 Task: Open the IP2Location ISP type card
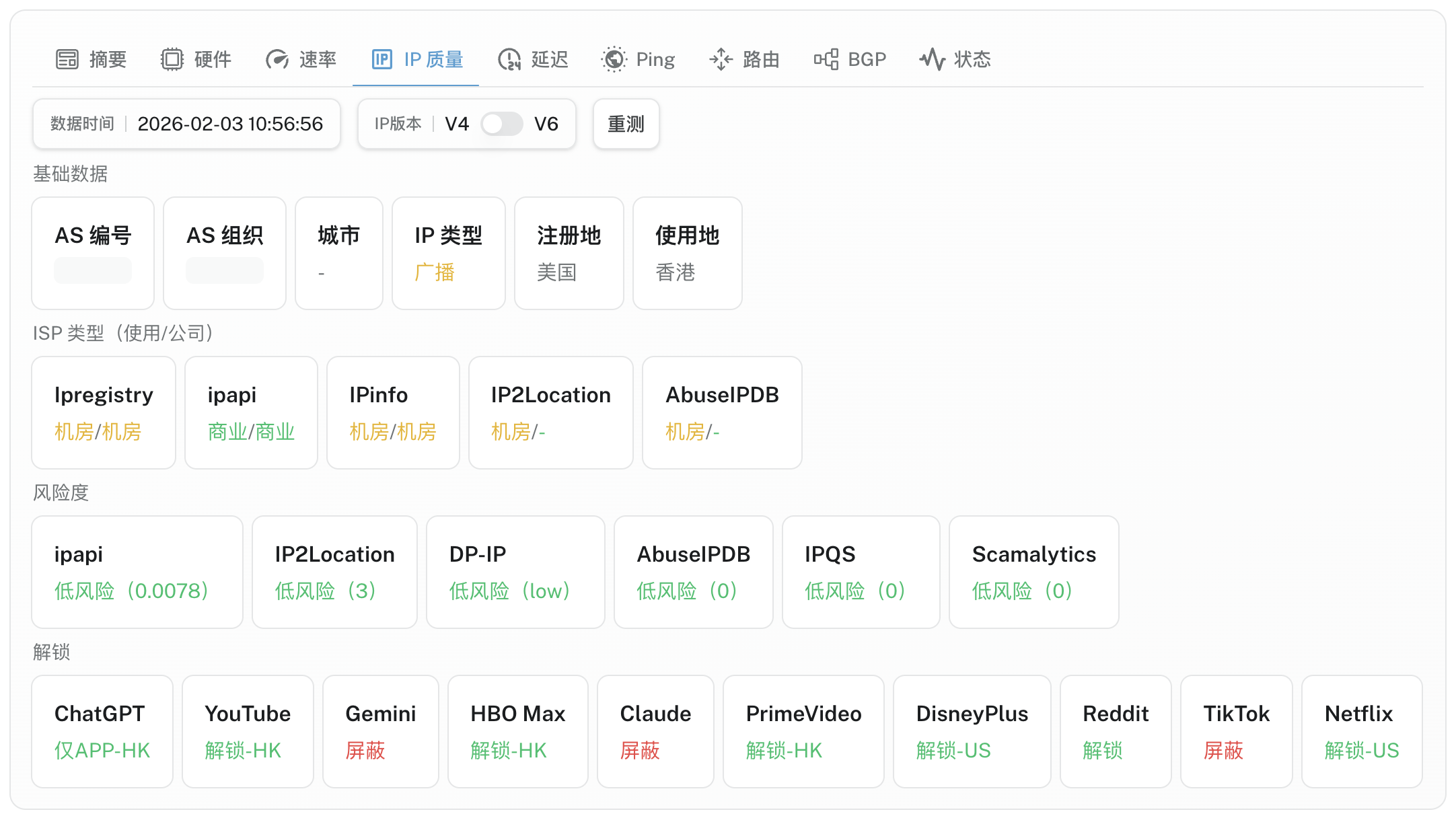550,412
